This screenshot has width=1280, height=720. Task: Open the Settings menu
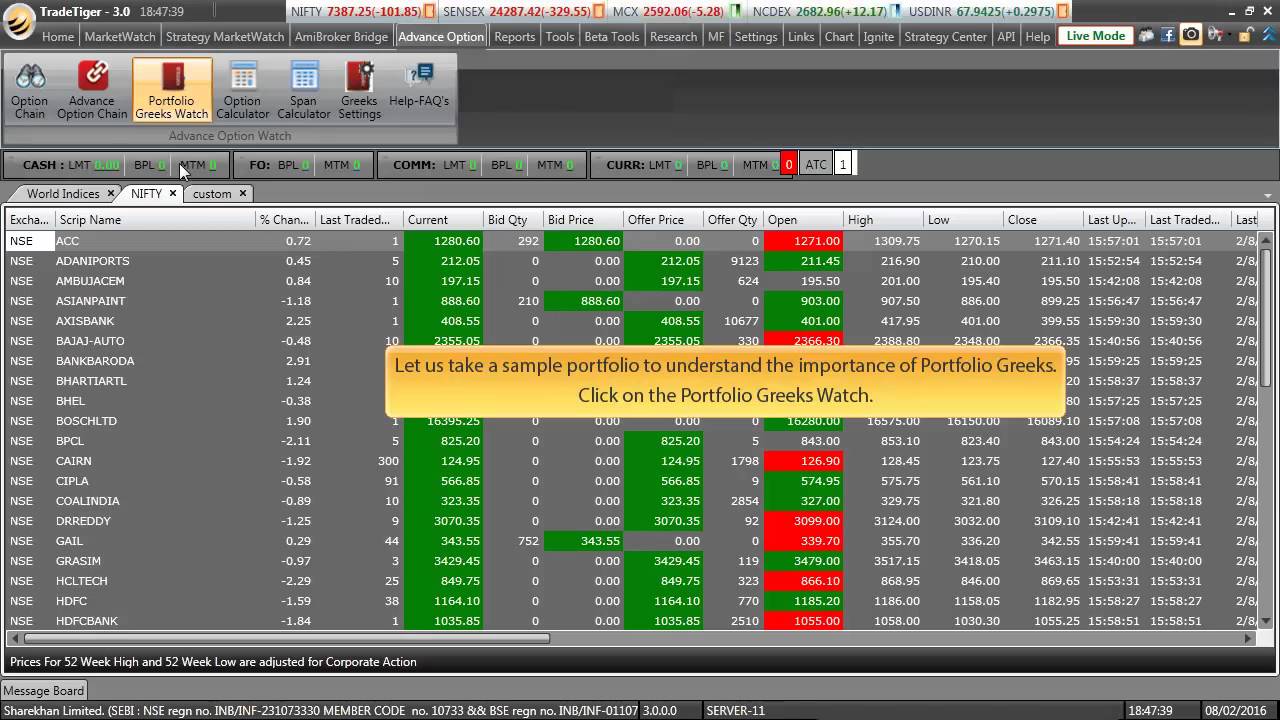(x=756, y=36)
